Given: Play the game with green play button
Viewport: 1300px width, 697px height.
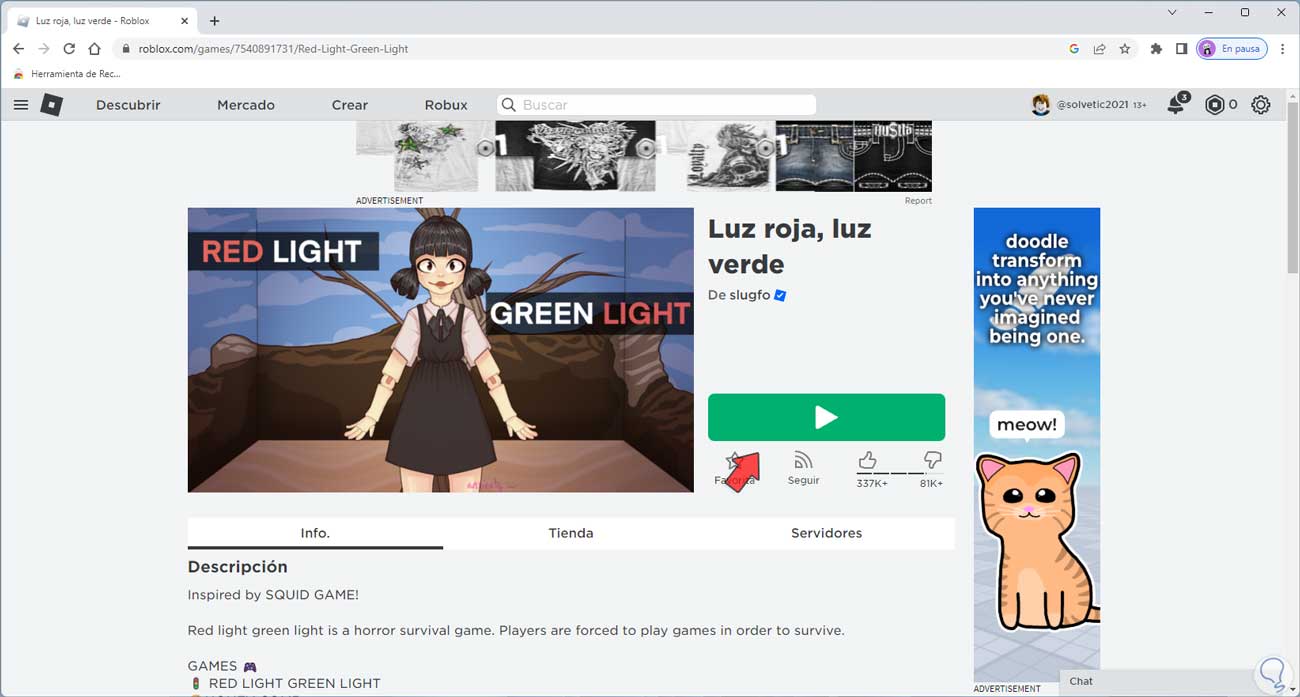Looking at the screenshot, I should coord(826,417).
